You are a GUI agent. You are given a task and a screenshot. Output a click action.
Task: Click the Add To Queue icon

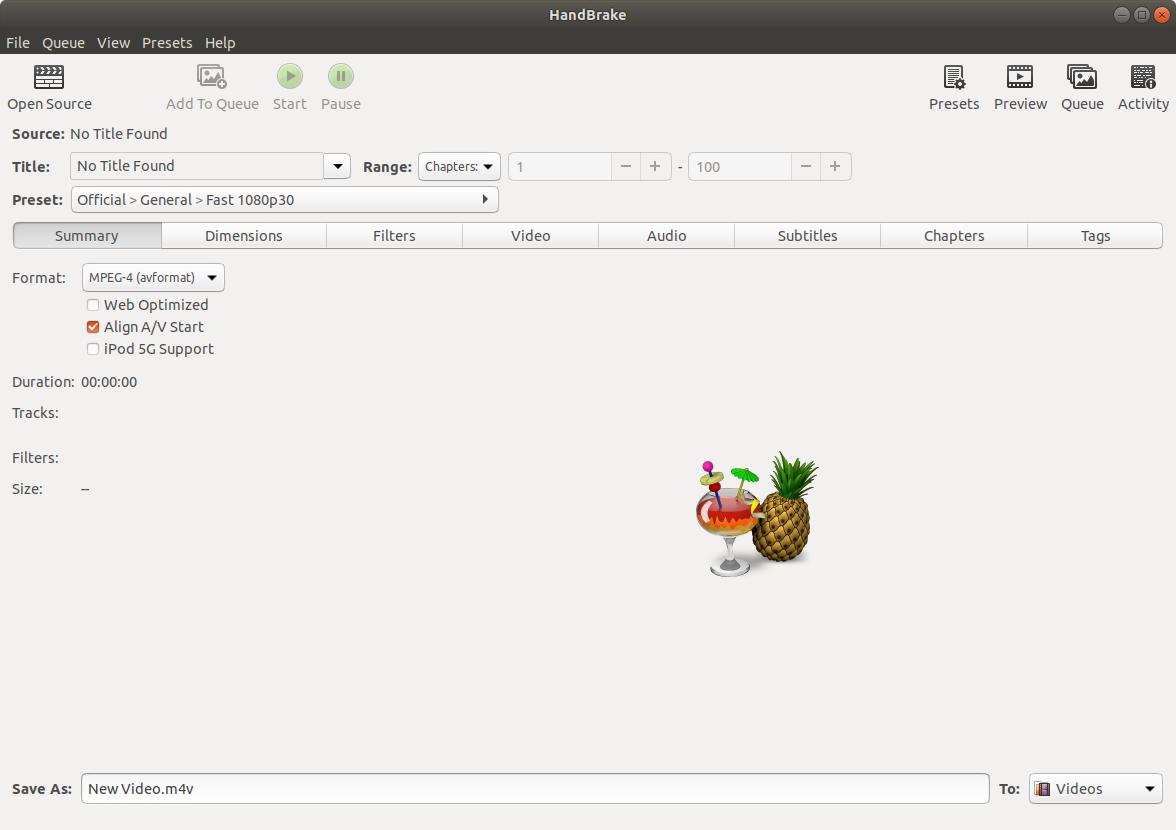click(212, 77)
